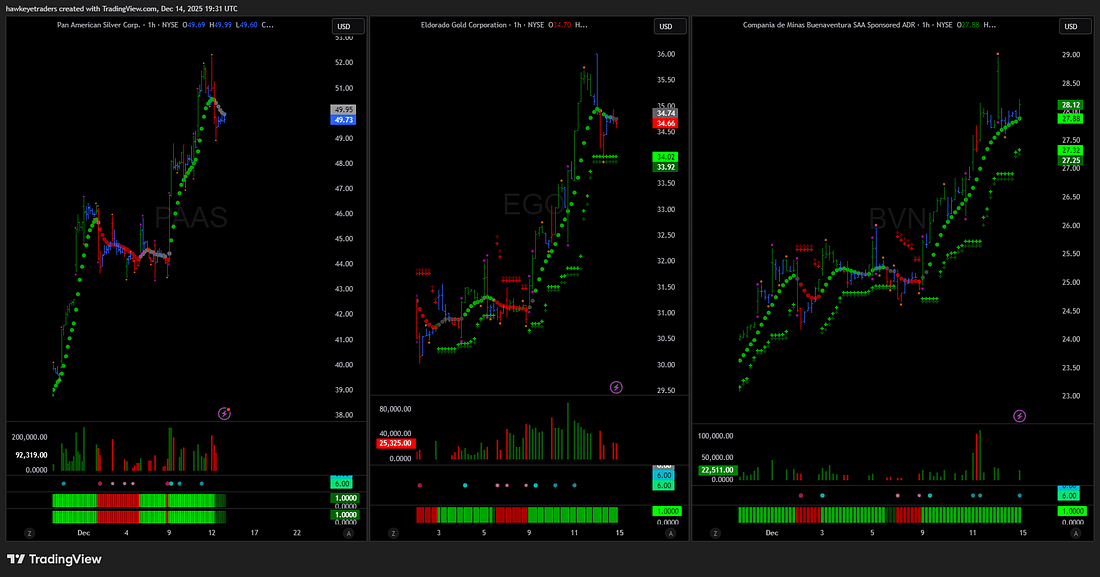Click the Dec label on PAAS time axis
This screenshot has height=577, width=1100.
83,533
